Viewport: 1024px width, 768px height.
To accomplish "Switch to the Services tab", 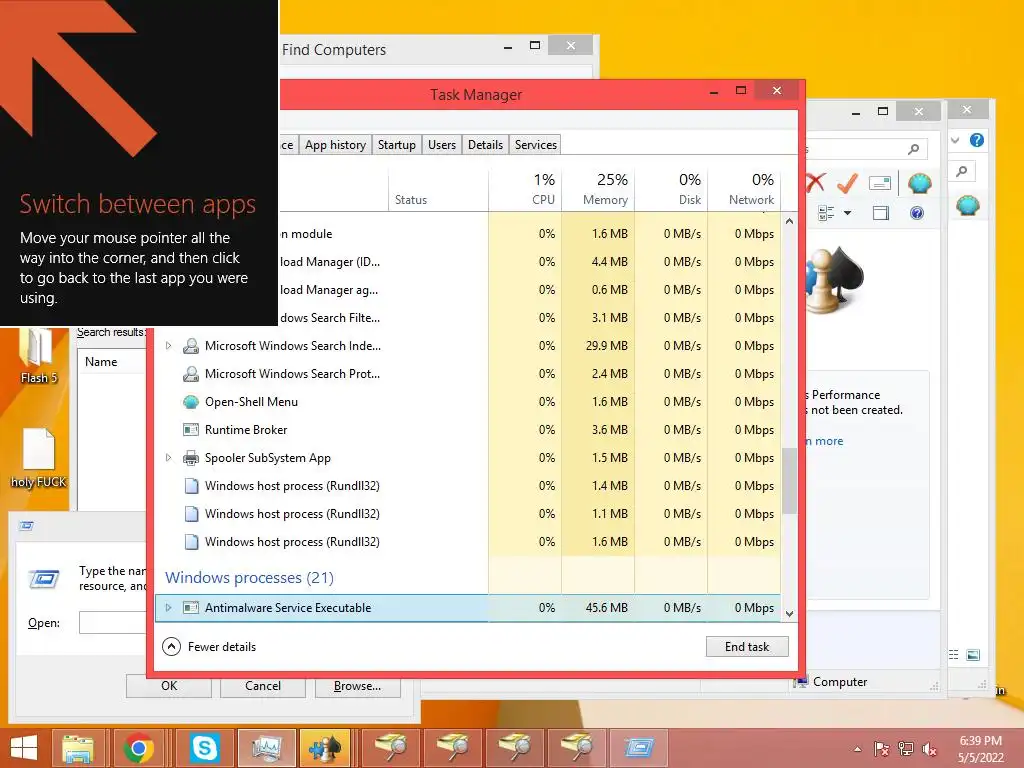I will [536, 144].
